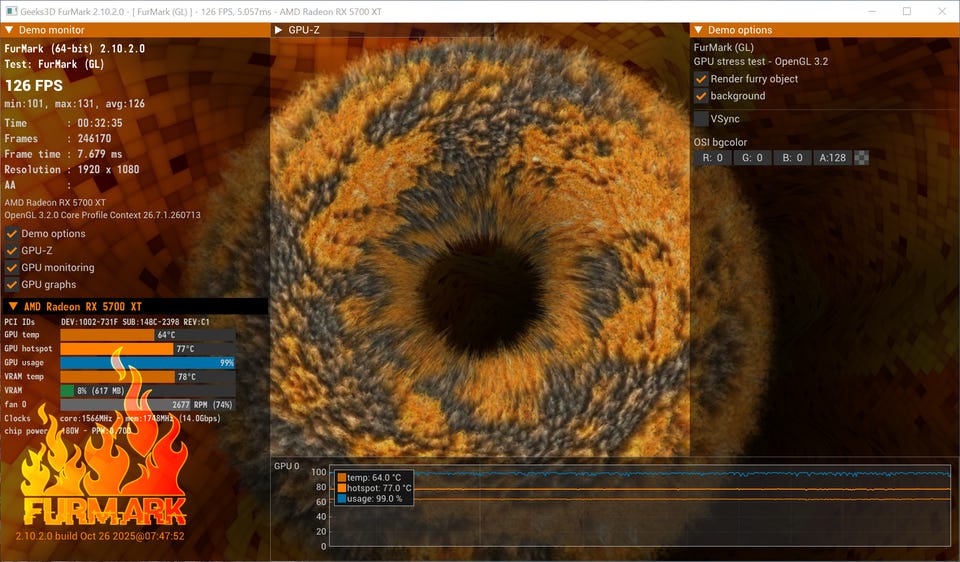Click the Time 00:32:35 value
Screen dimensions: 960x562
(x=100, y=123)
